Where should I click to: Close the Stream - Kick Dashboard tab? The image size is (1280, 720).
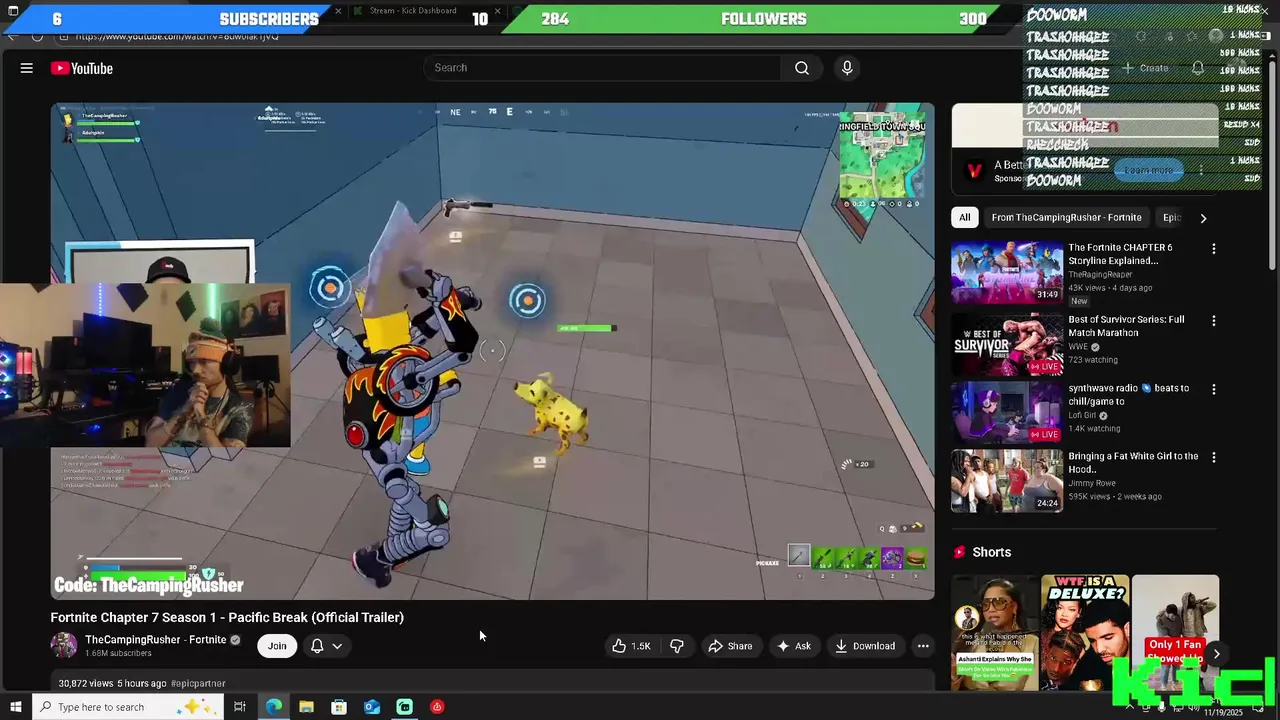[497, 11]
